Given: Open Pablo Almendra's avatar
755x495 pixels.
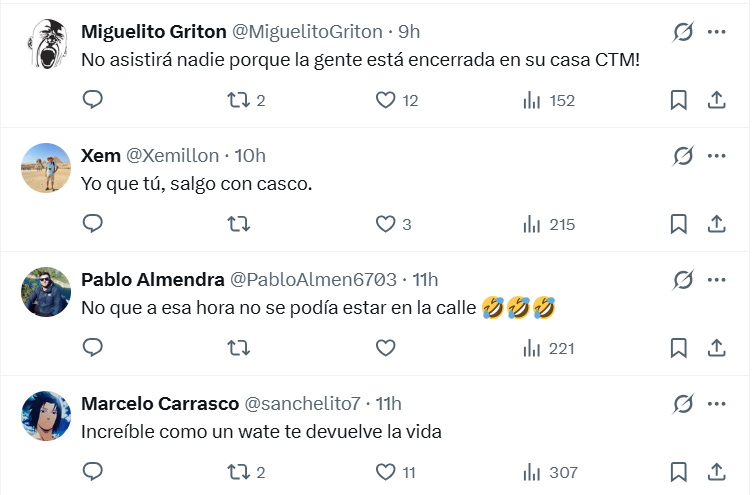Looking at the screenshot, I should tap(46, 292).
